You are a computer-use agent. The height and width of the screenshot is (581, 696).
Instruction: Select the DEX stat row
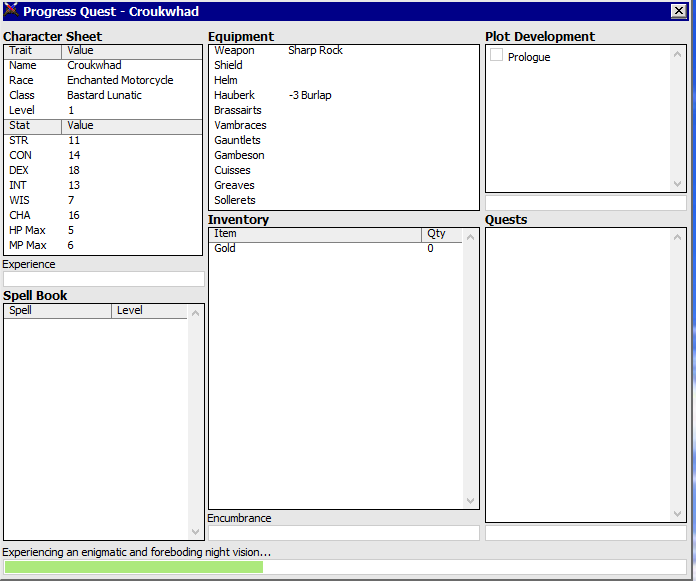click(x=103, y=171)
